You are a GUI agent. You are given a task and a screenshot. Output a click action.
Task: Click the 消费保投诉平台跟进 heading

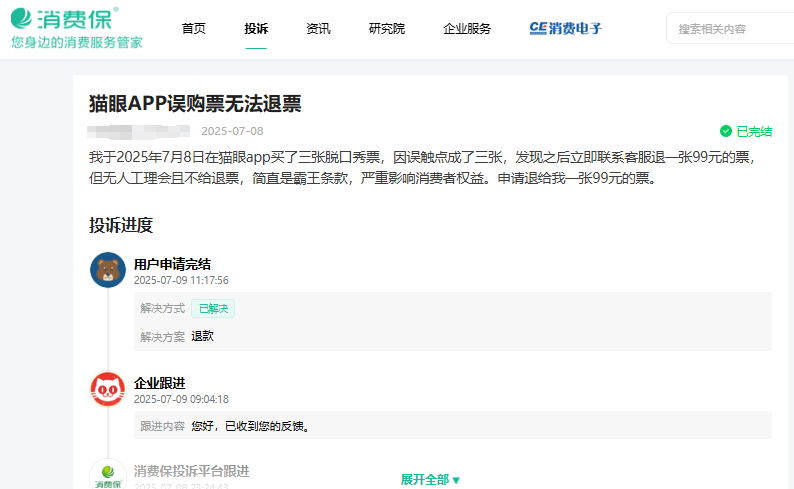pos(191,471)
